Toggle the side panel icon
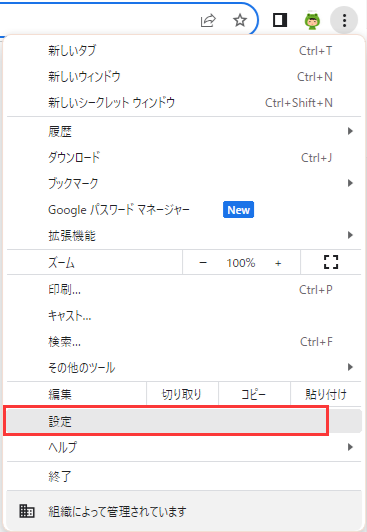 tap(280, 20)
